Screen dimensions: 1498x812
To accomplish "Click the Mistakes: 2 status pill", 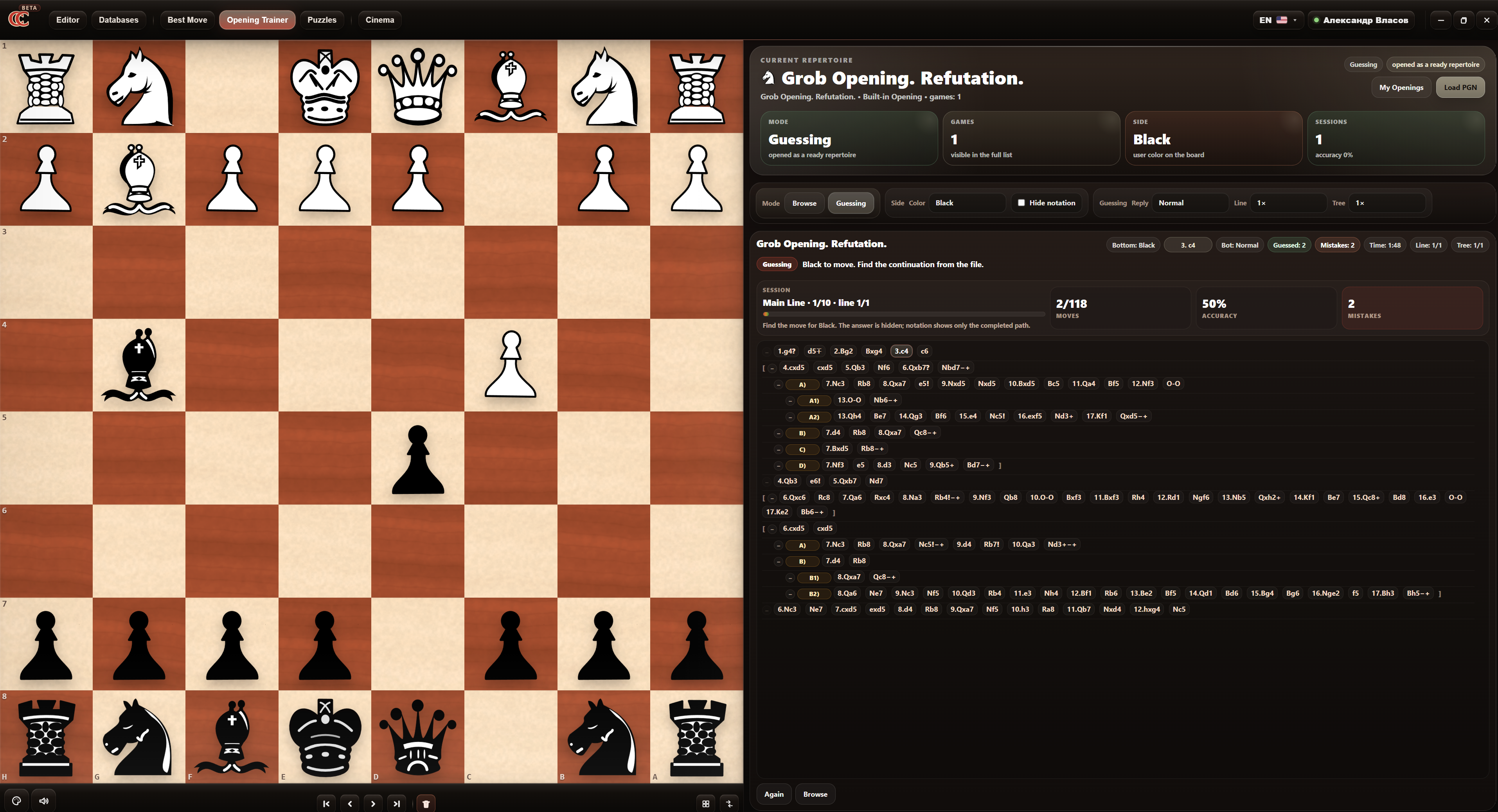I will coord(1337,245).
